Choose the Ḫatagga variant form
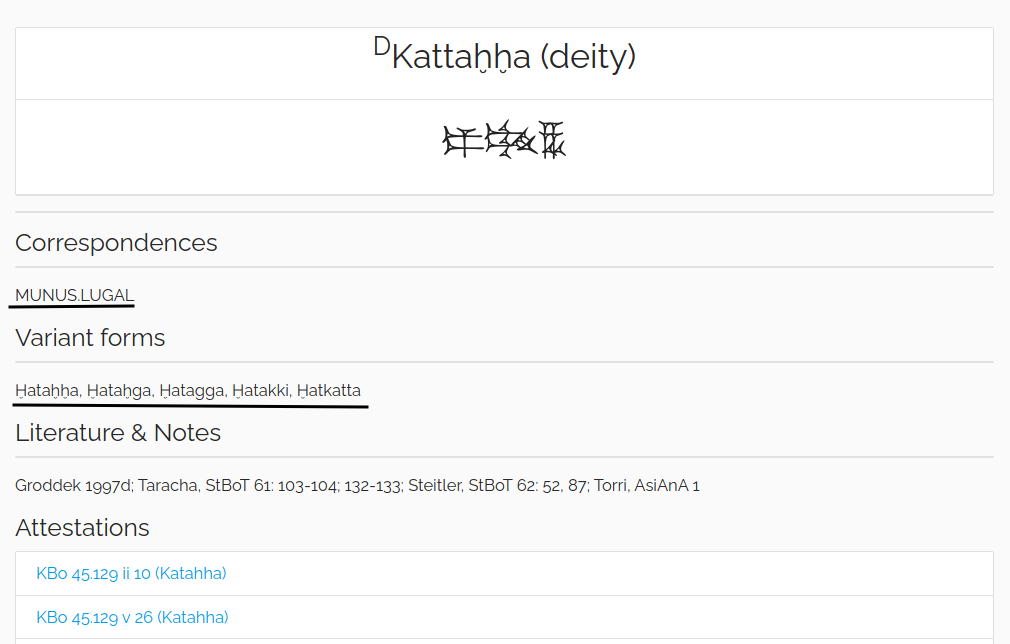Image resolution: width=1010 pixels, height=644 pixels. coord(192,390)
